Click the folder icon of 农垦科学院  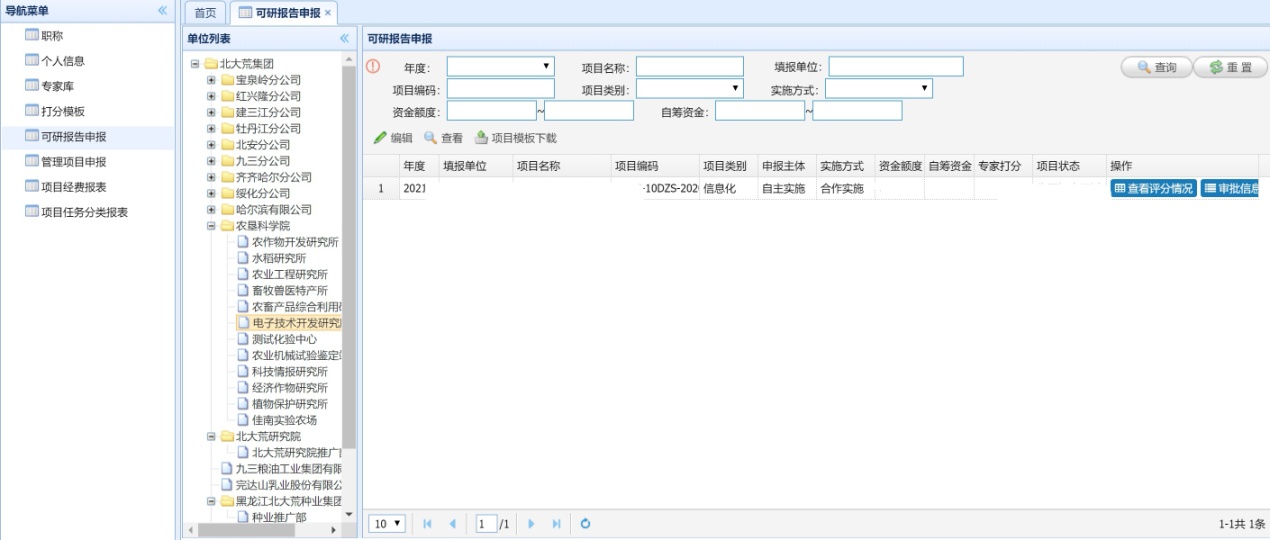(x=227, y=226)
